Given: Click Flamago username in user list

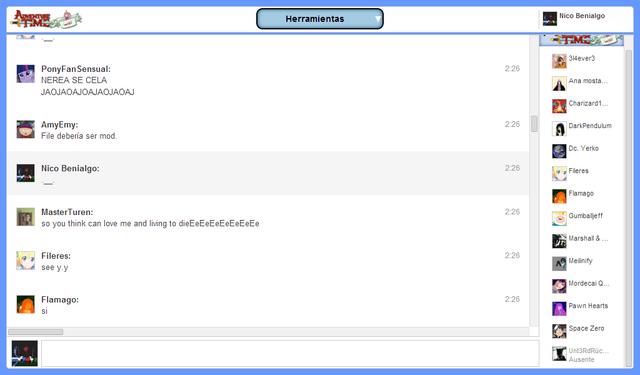Looking at the screenshot, I should 581,193.
